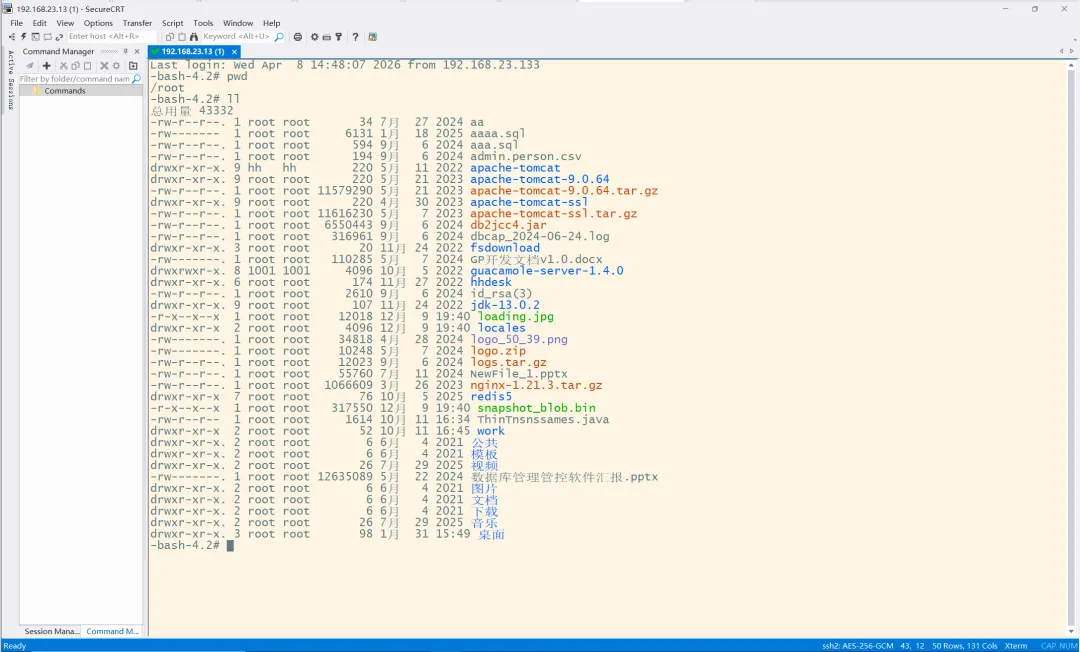Click the rightmost colorful toolbar icon

(373, 37)
